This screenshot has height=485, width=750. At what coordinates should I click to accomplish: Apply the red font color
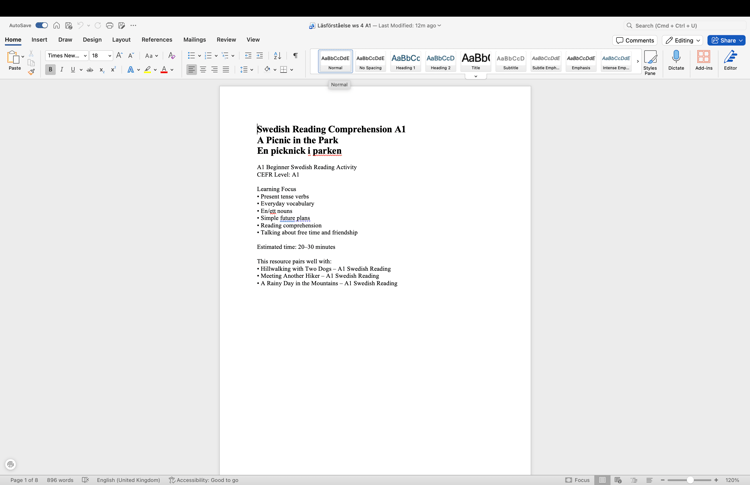[164, 70]
